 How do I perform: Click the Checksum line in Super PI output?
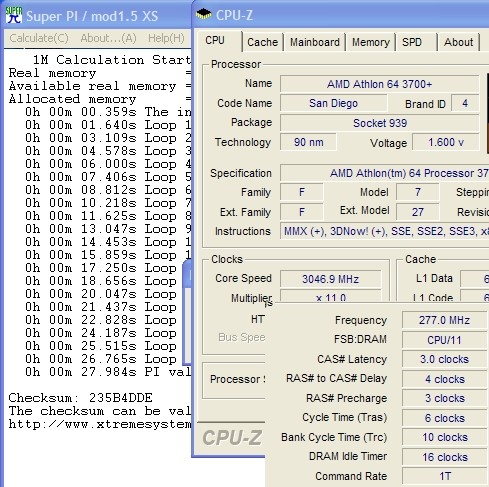81,398
